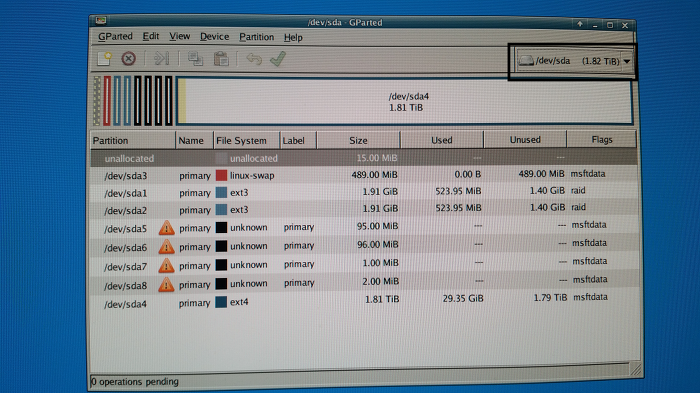Sort by the File System column header

pos(246,140)
